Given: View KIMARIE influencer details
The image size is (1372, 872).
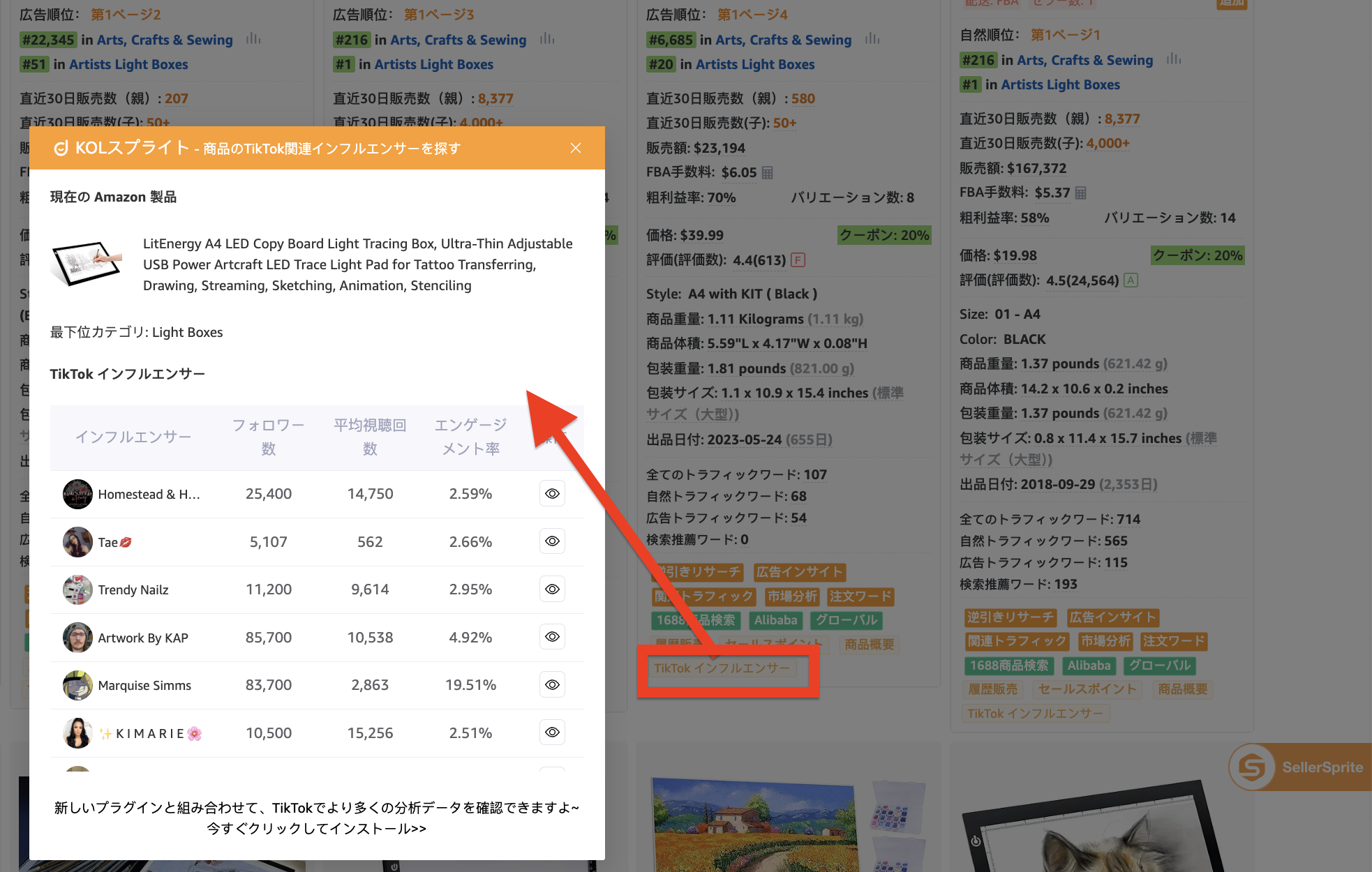Looking at the screenshot, I should (552, 732).
